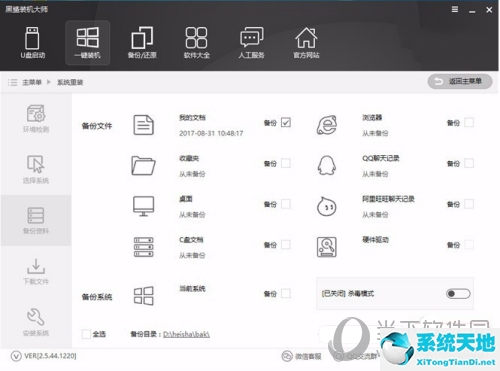Check 硬件驱动 backup checkbox
The width and height of the screenshot is (500, 371).
pyautogui.click(x=469, y=245)
